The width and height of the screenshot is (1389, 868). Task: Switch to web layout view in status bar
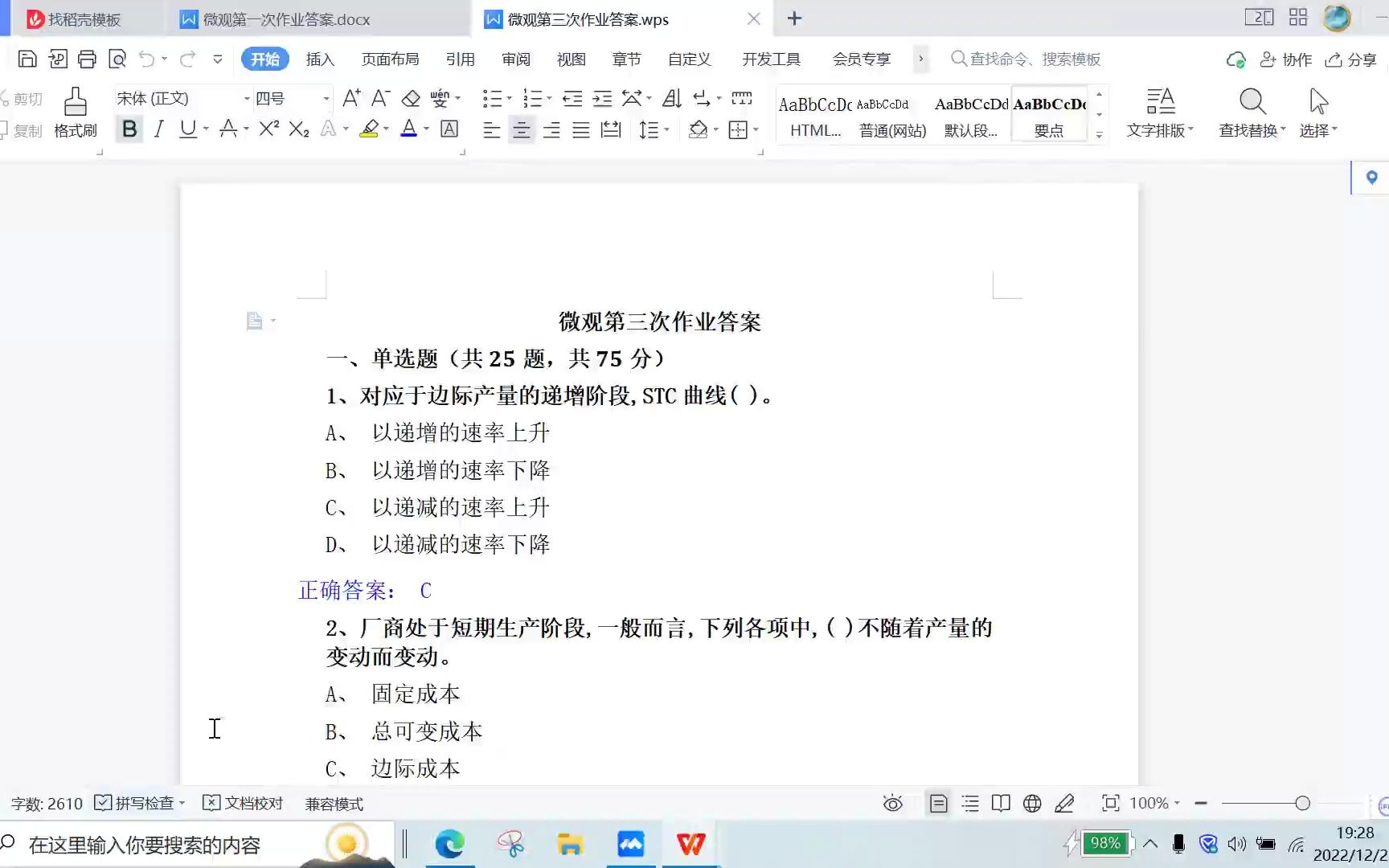[x=1032, y=803]
